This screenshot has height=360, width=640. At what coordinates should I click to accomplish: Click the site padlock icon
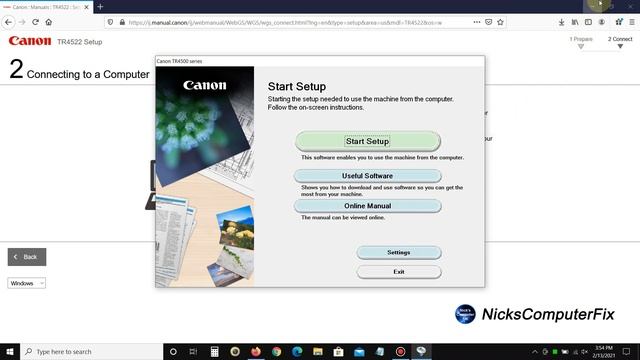[122, 22]
